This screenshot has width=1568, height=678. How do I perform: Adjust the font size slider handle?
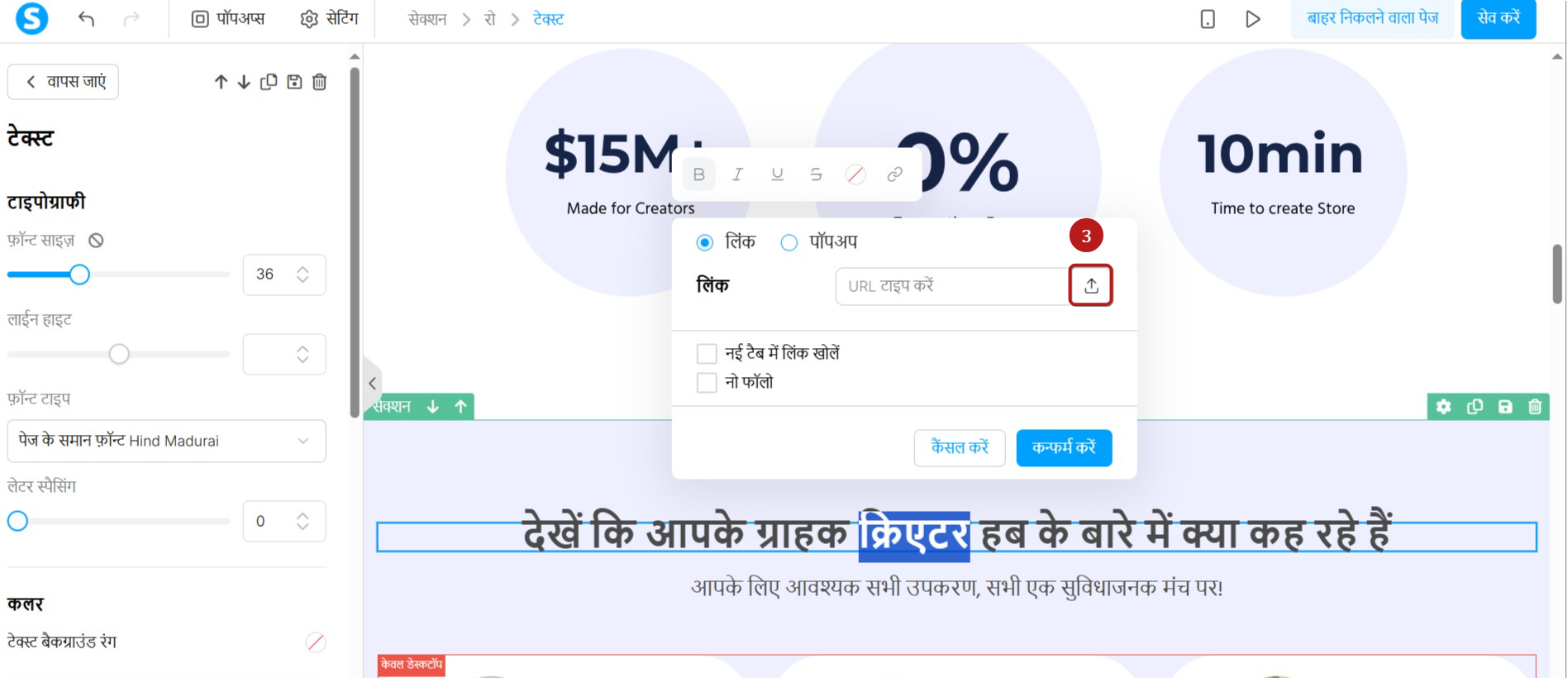point(79,275)
